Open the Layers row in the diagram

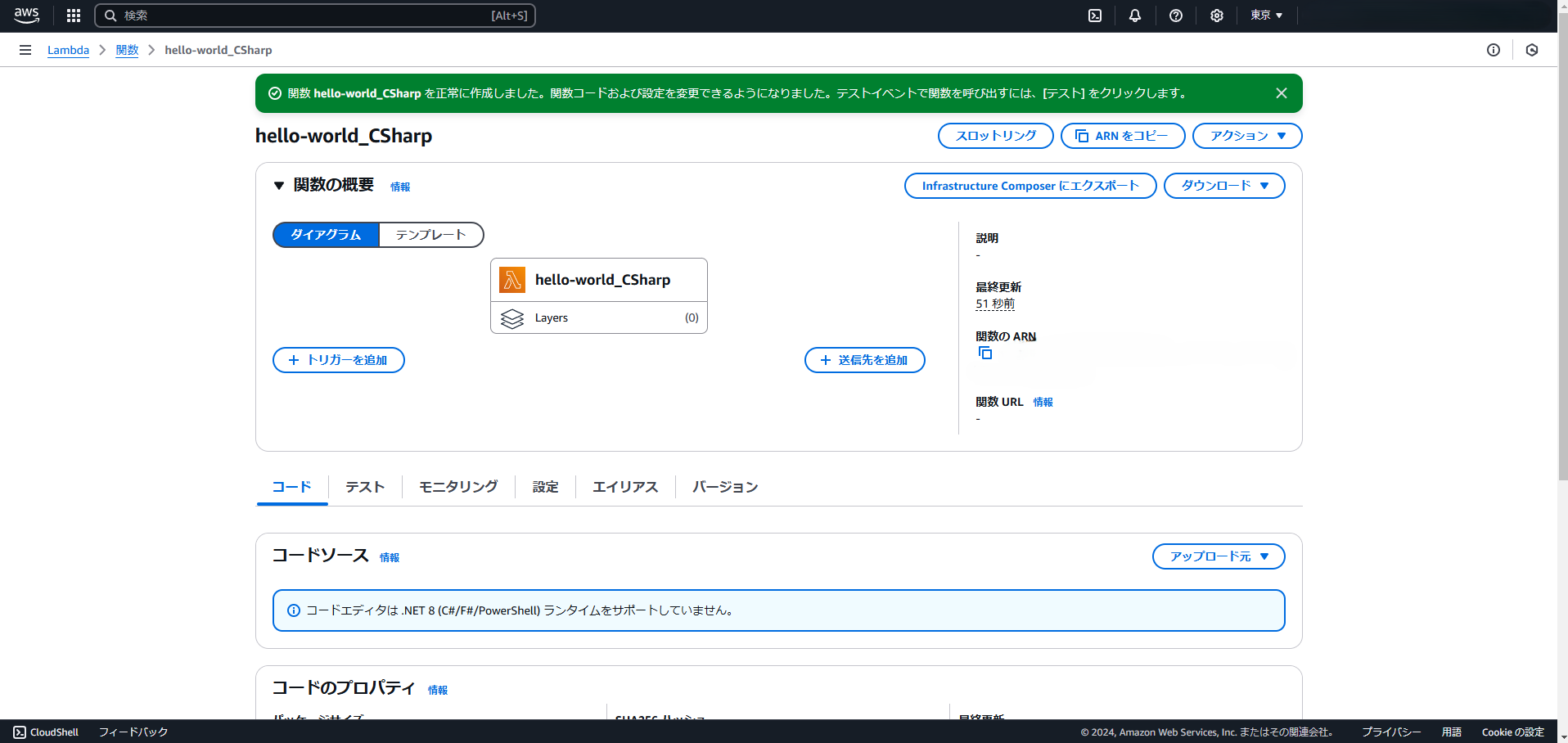point(599,318)
